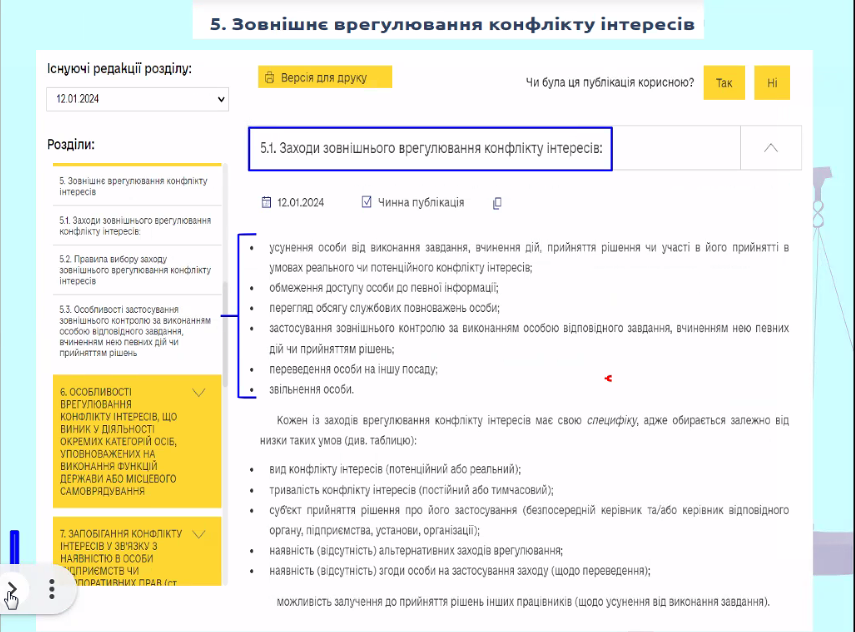Click the right arrow on floating toolbar

pos(12,589)
